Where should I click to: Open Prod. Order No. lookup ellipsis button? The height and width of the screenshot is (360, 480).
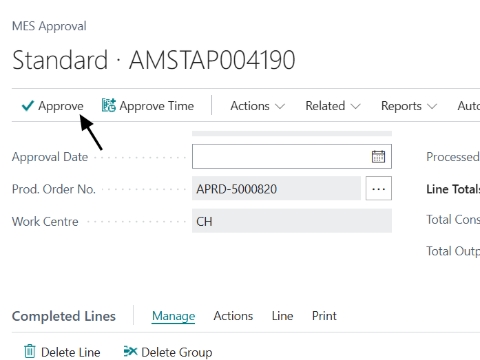[378, 189]
